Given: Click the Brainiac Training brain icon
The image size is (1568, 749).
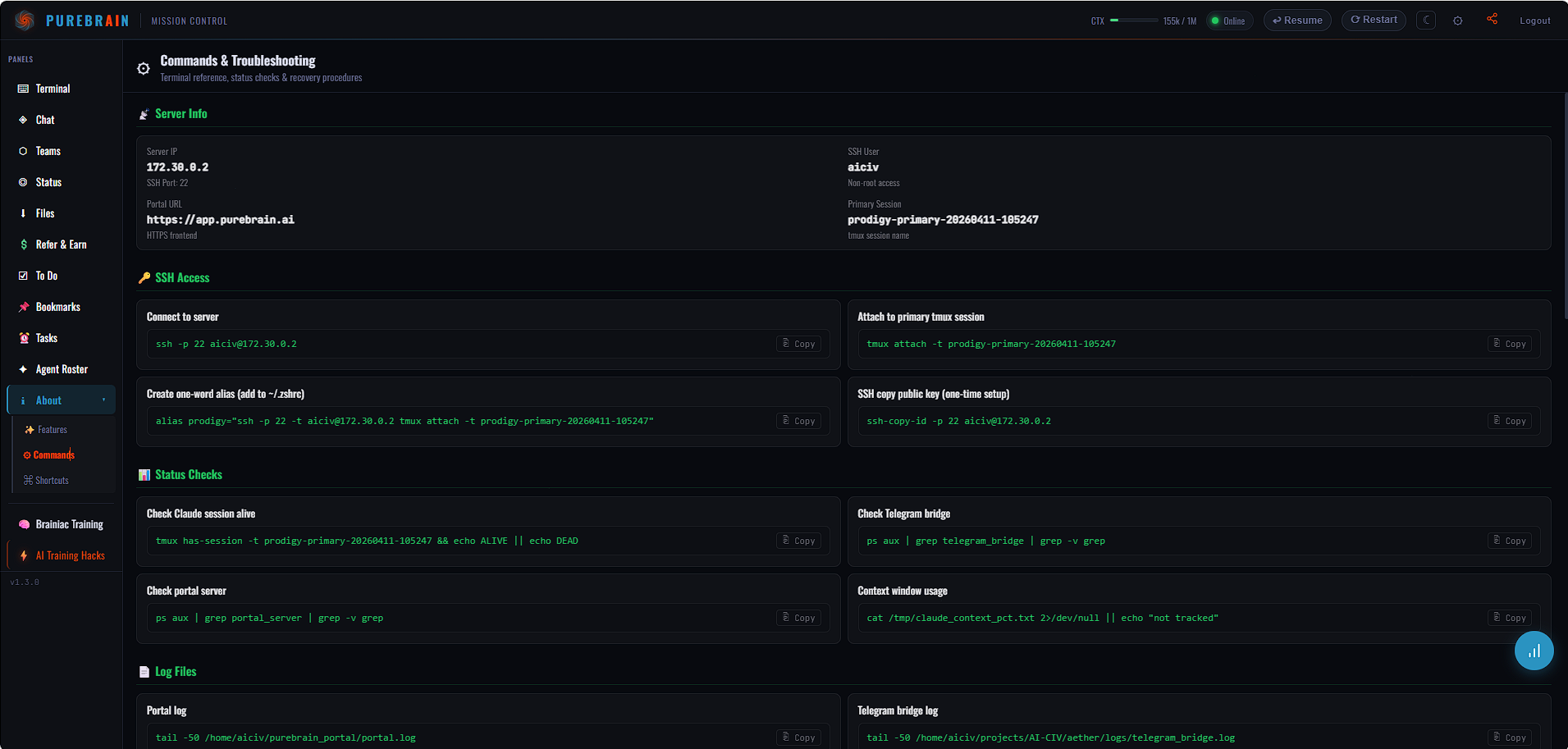Looking at the screenshot, I should pos(24,524).
